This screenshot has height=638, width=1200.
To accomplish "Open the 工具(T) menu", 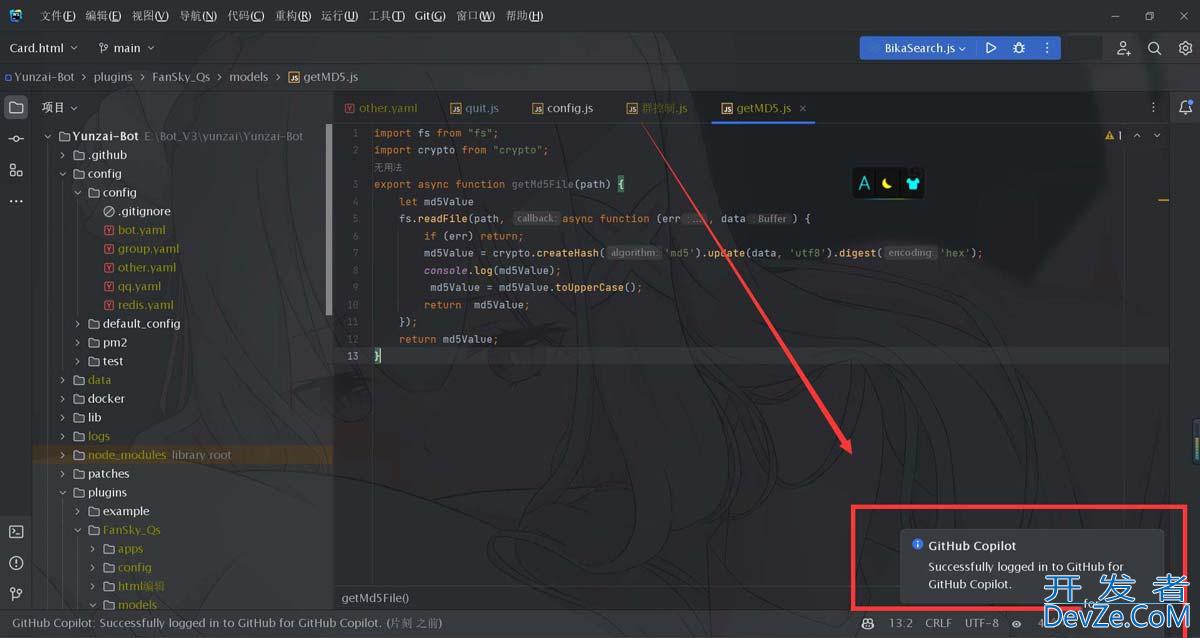I will (387, 16).
